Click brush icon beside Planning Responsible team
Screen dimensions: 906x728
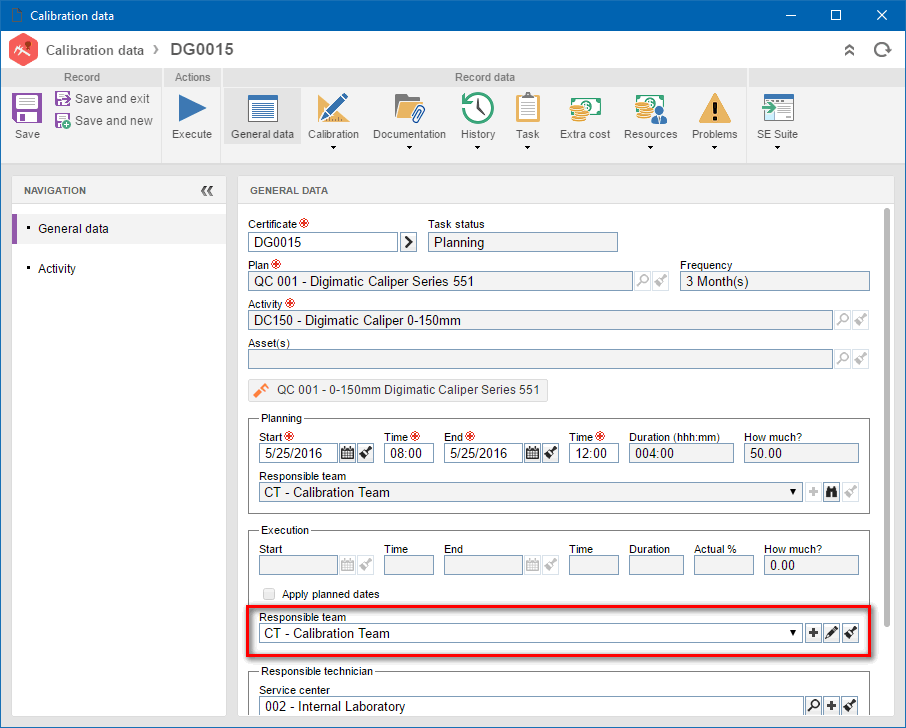850,492
